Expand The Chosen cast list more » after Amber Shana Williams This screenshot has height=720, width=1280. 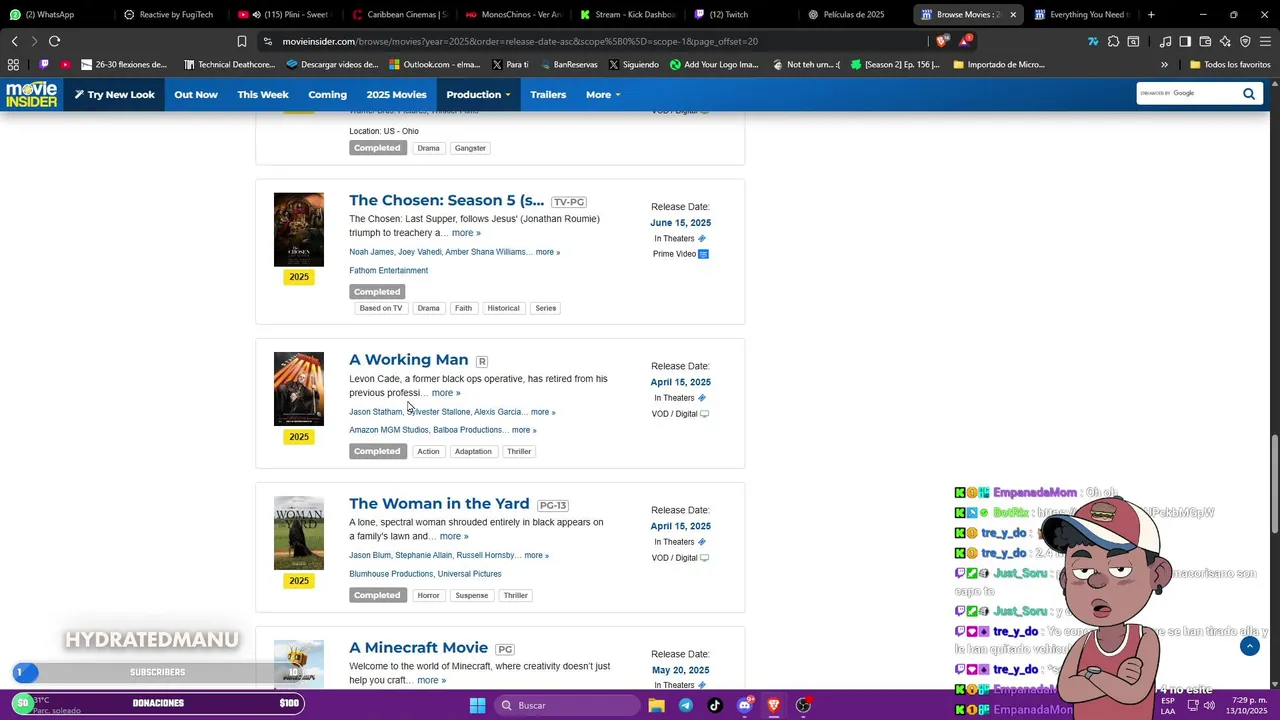(x=547, y=252)
